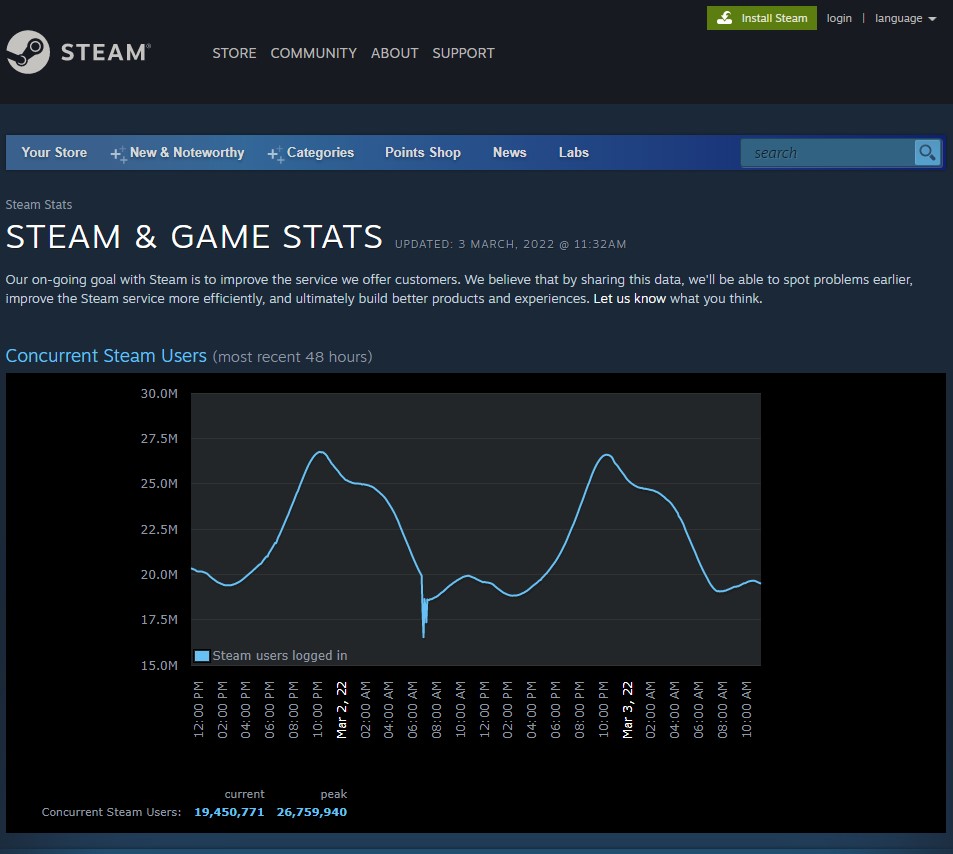This screenshot has height=854, width=953.
Task: Click the updated timestamp text
Action: click(511, 244)
